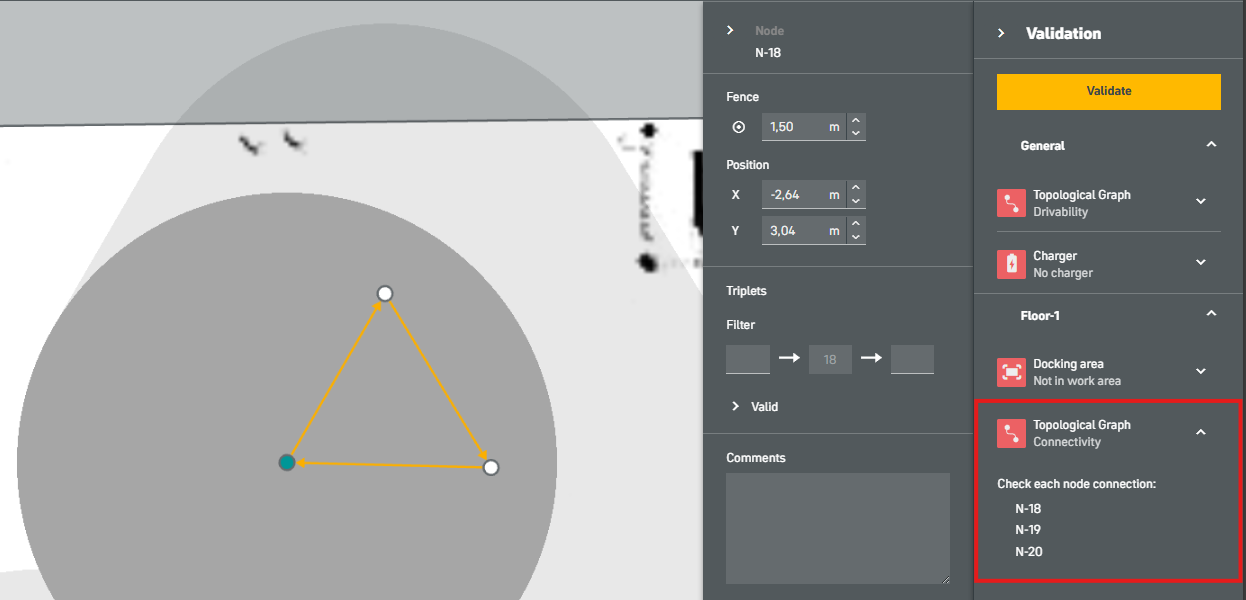Collapse the Connectivity details chevron

1201,432
